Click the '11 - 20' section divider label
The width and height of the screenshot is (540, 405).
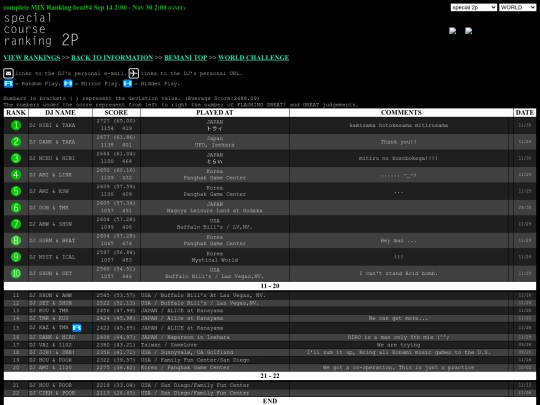270,286
